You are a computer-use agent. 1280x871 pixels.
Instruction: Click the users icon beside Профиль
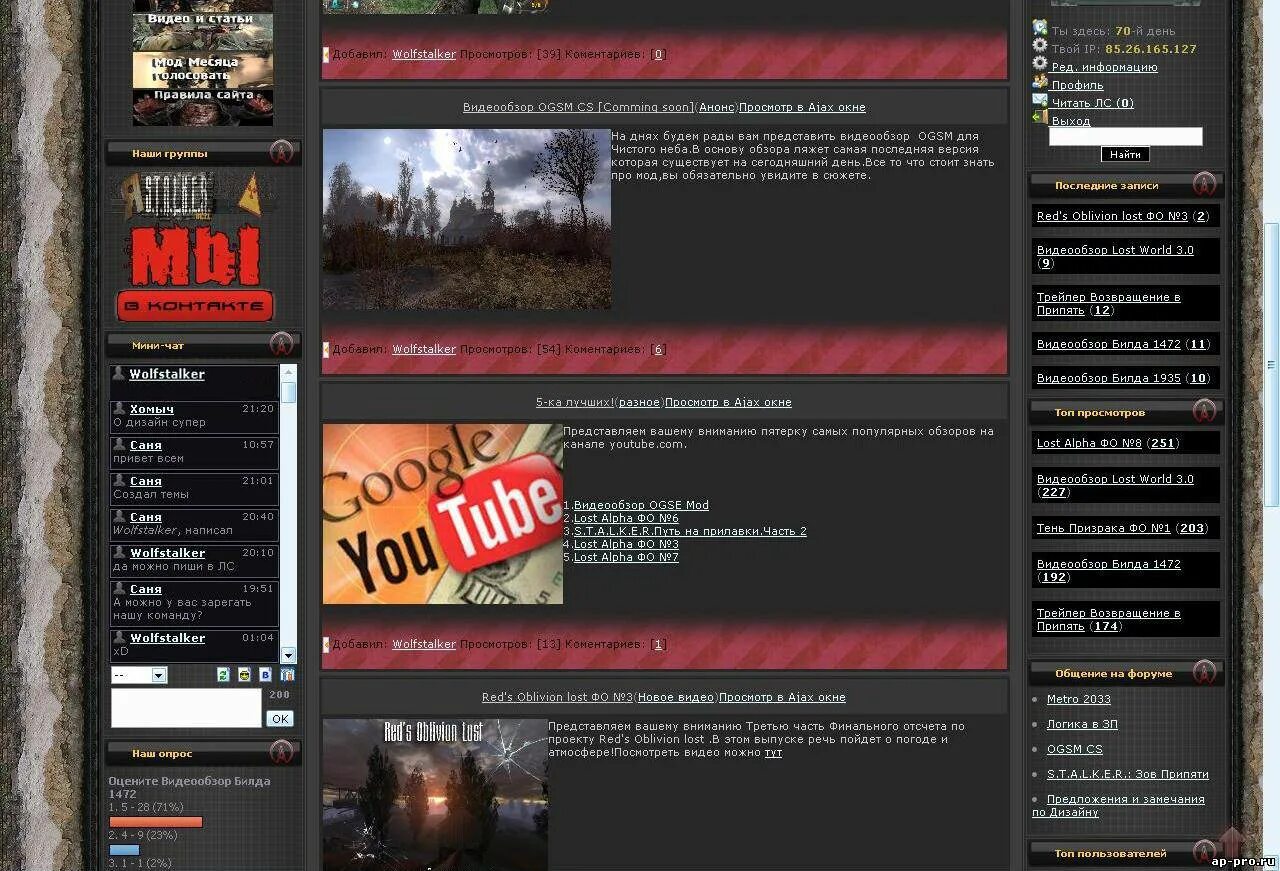(x=1040, y=83)
